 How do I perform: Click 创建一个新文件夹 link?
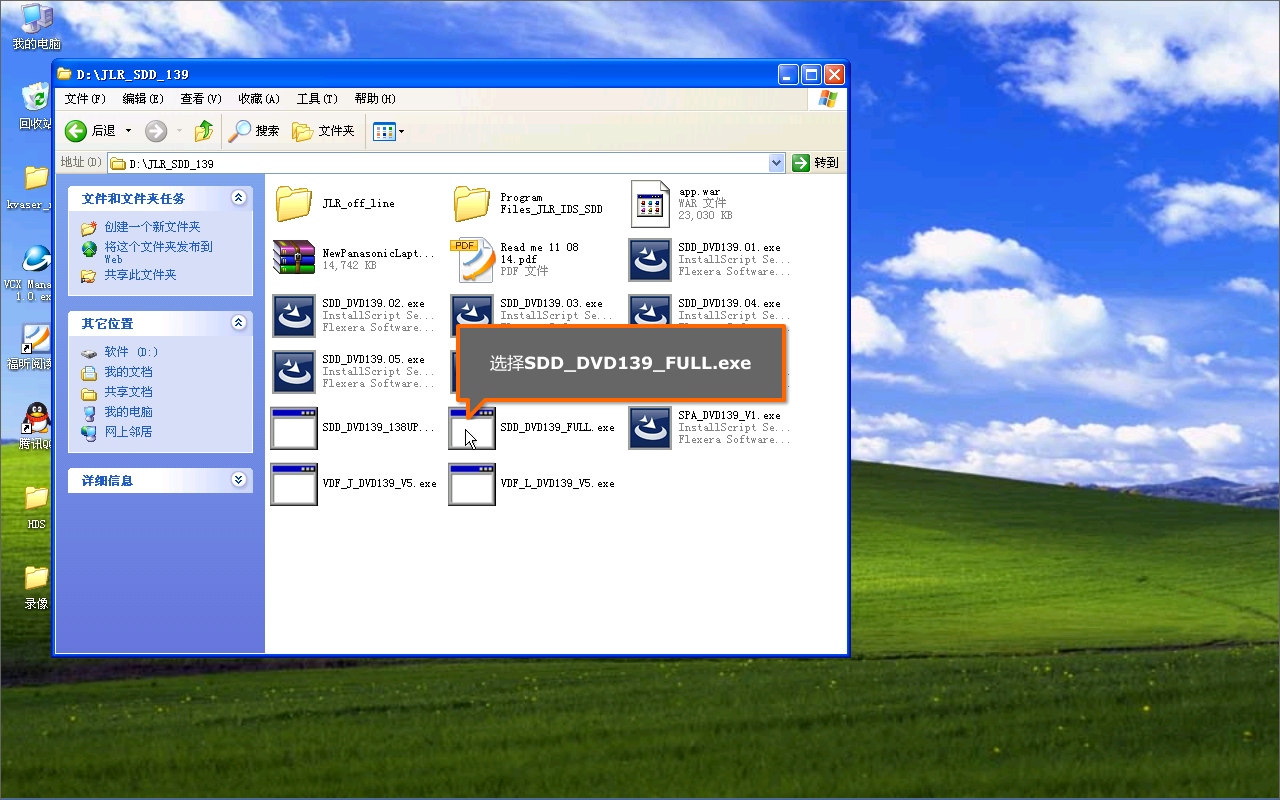click(152, 227)
